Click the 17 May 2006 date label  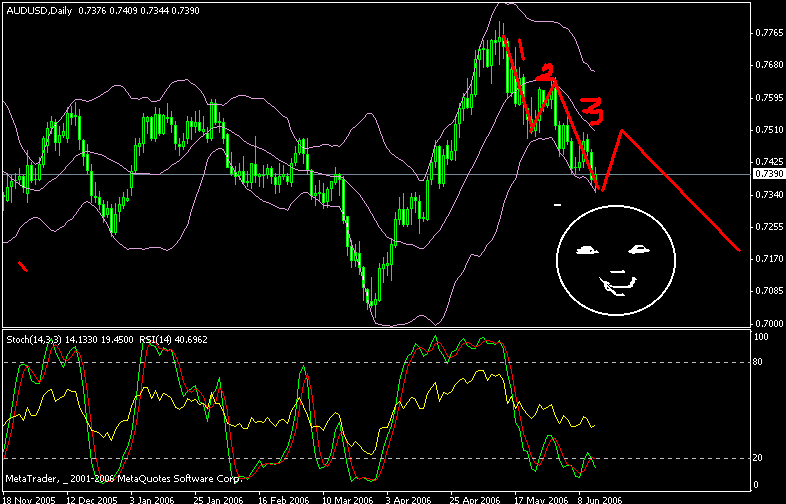[540, 499]
